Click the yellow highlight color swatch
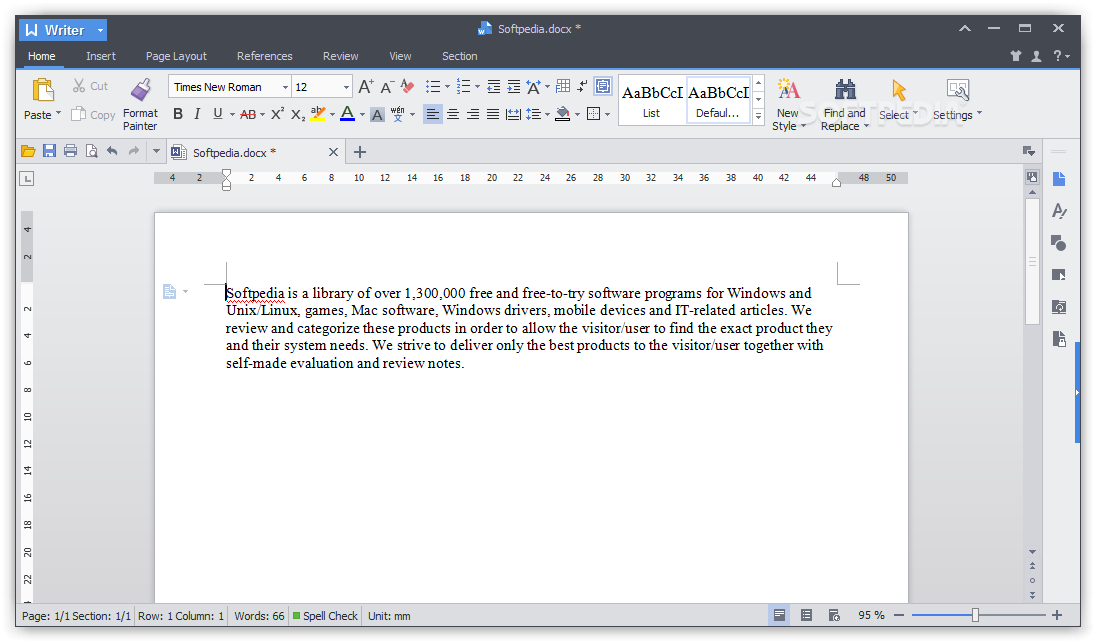 (x=318, y=114)
